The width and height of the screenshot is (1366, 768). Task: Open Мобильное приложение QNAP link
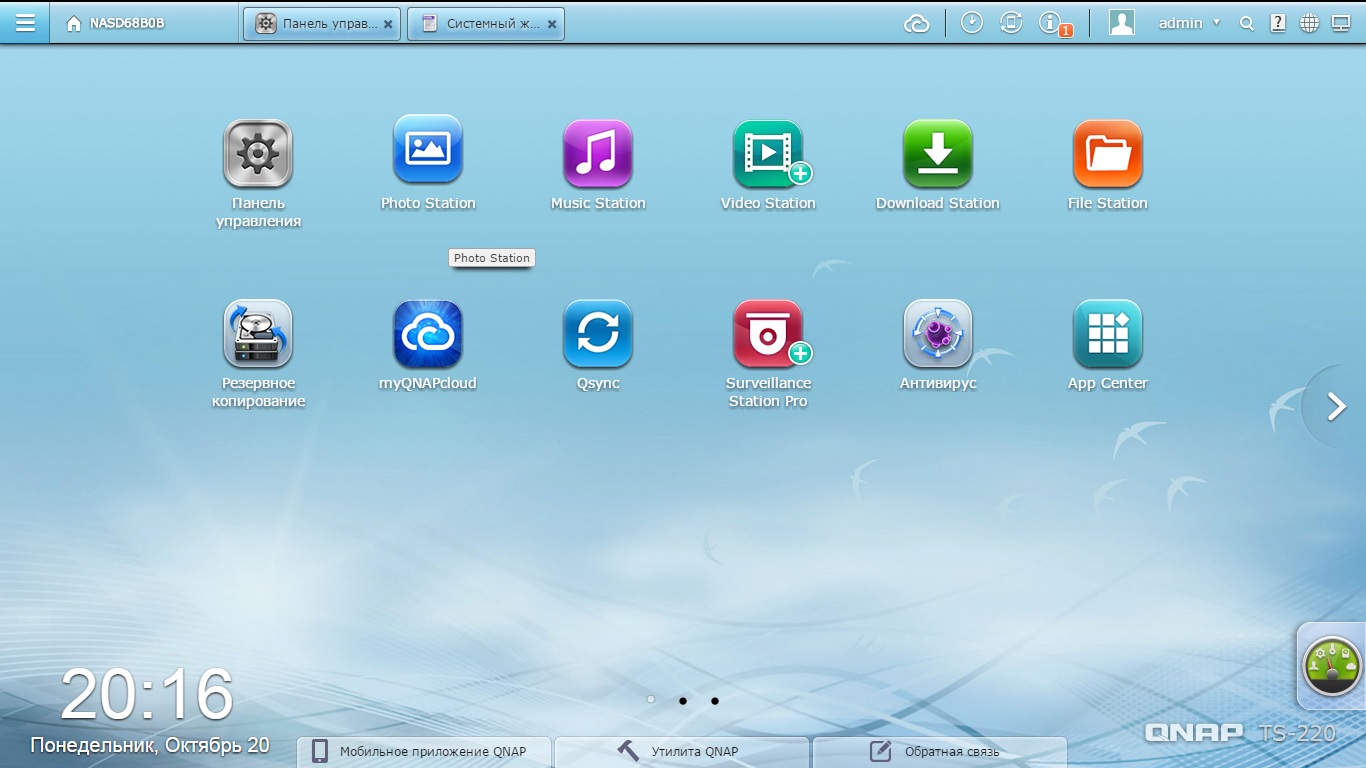coord(424,752)
